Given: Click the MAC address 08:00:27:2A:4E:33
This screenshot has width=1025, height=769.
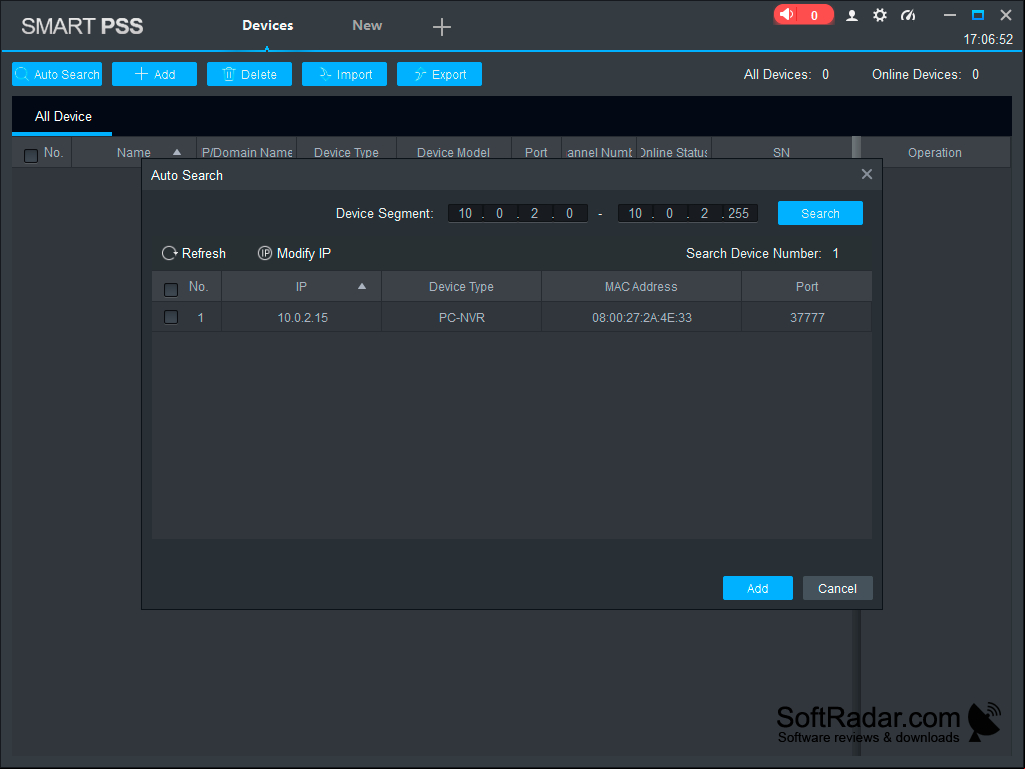Looking at the screenshot, I should [642, 317].
